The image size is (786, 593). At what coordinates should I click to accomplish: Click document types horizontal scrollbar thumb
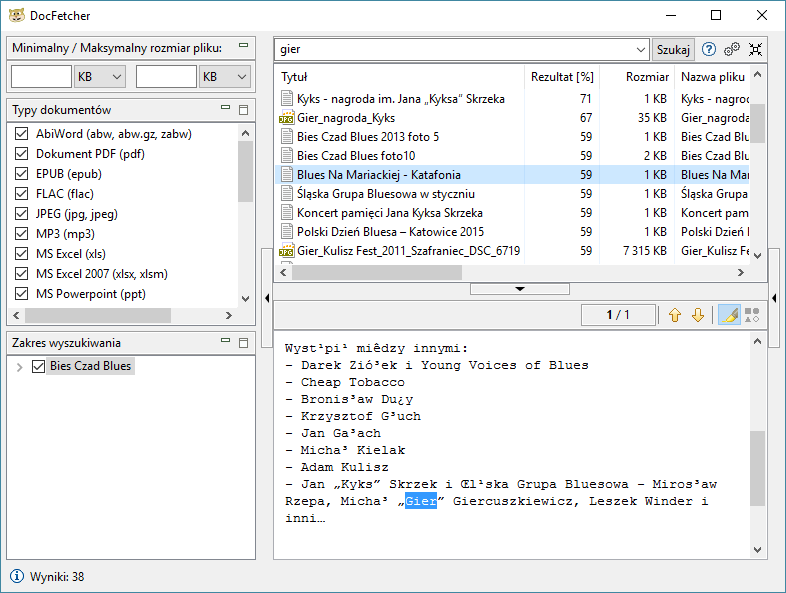point(98,315)
